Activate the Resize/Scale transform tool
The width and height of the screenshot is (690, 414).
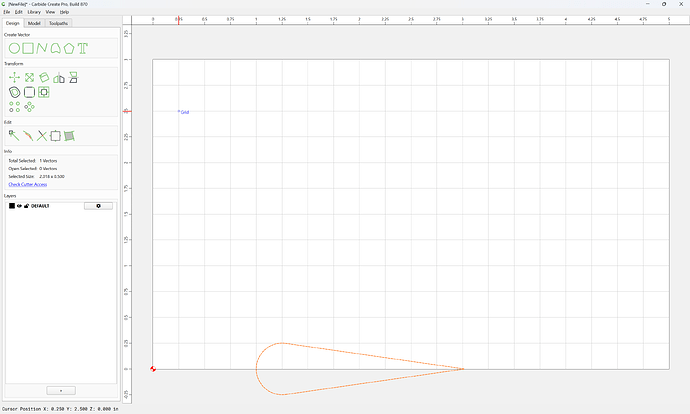[x=29, y=78]
